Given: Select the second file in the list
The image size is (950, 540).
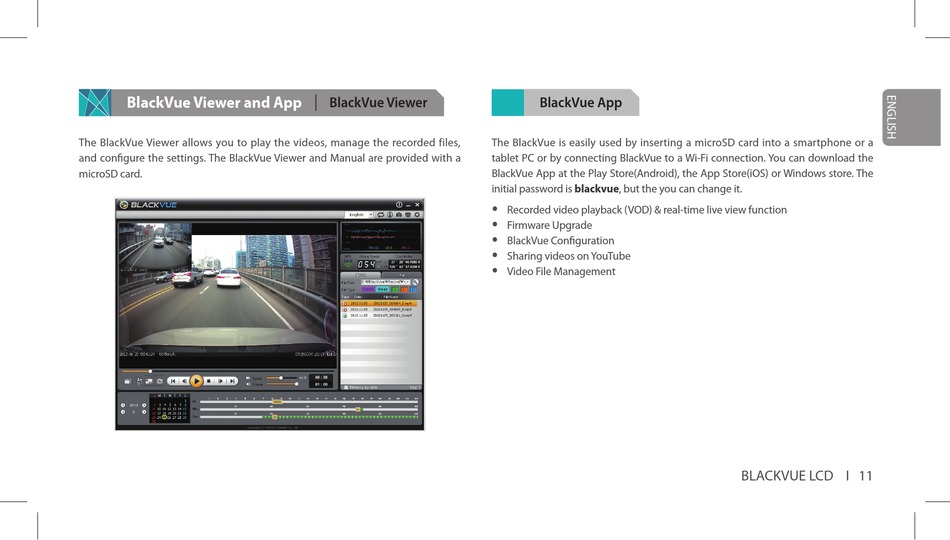Looking at the screenshot, I should point(380,310).
